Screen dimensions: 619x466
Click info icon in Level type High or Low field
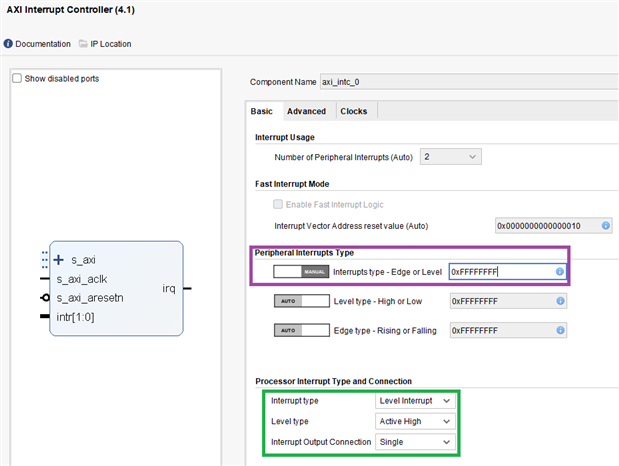559,300
